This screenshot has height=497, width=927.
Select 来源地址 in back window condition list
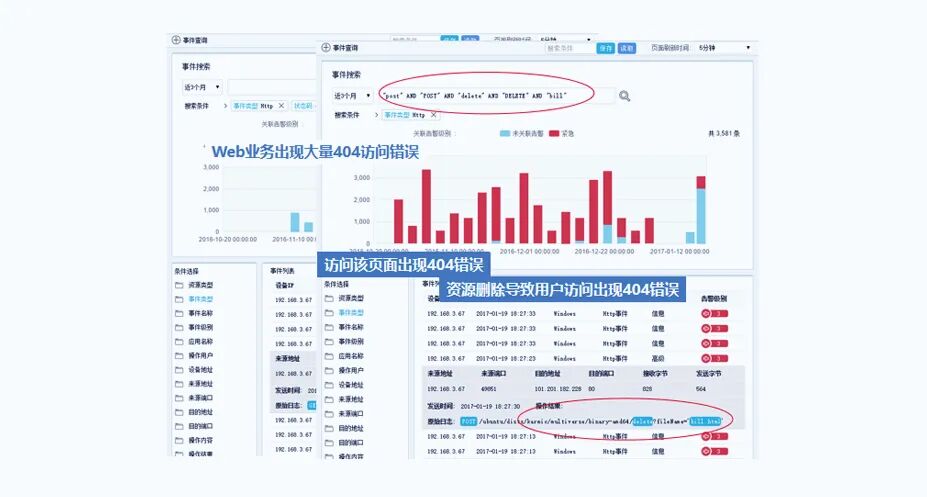pyautogui.click(x=200, y=384)
